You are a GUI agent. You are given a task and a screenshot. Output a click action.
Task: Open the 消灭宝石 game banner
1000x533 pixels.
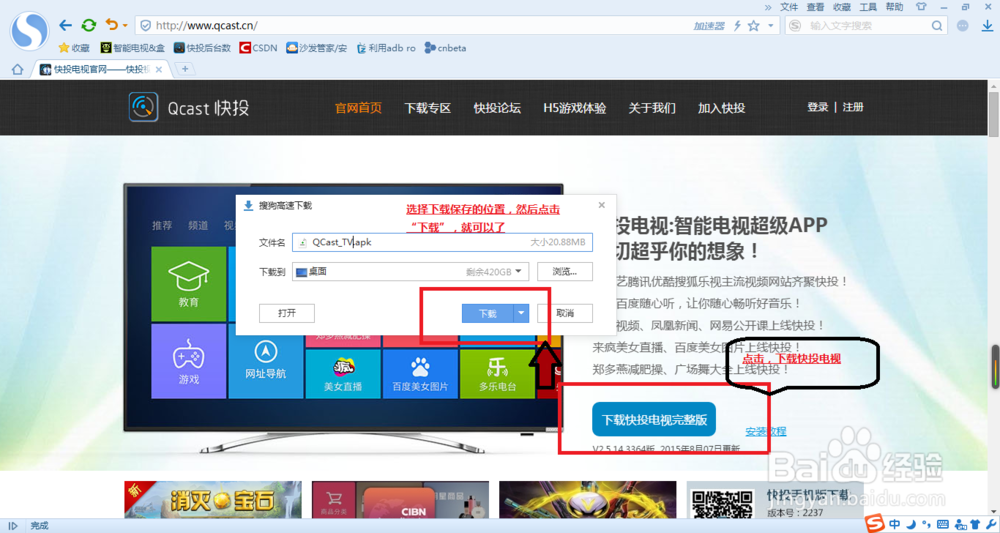click(213, 499)
